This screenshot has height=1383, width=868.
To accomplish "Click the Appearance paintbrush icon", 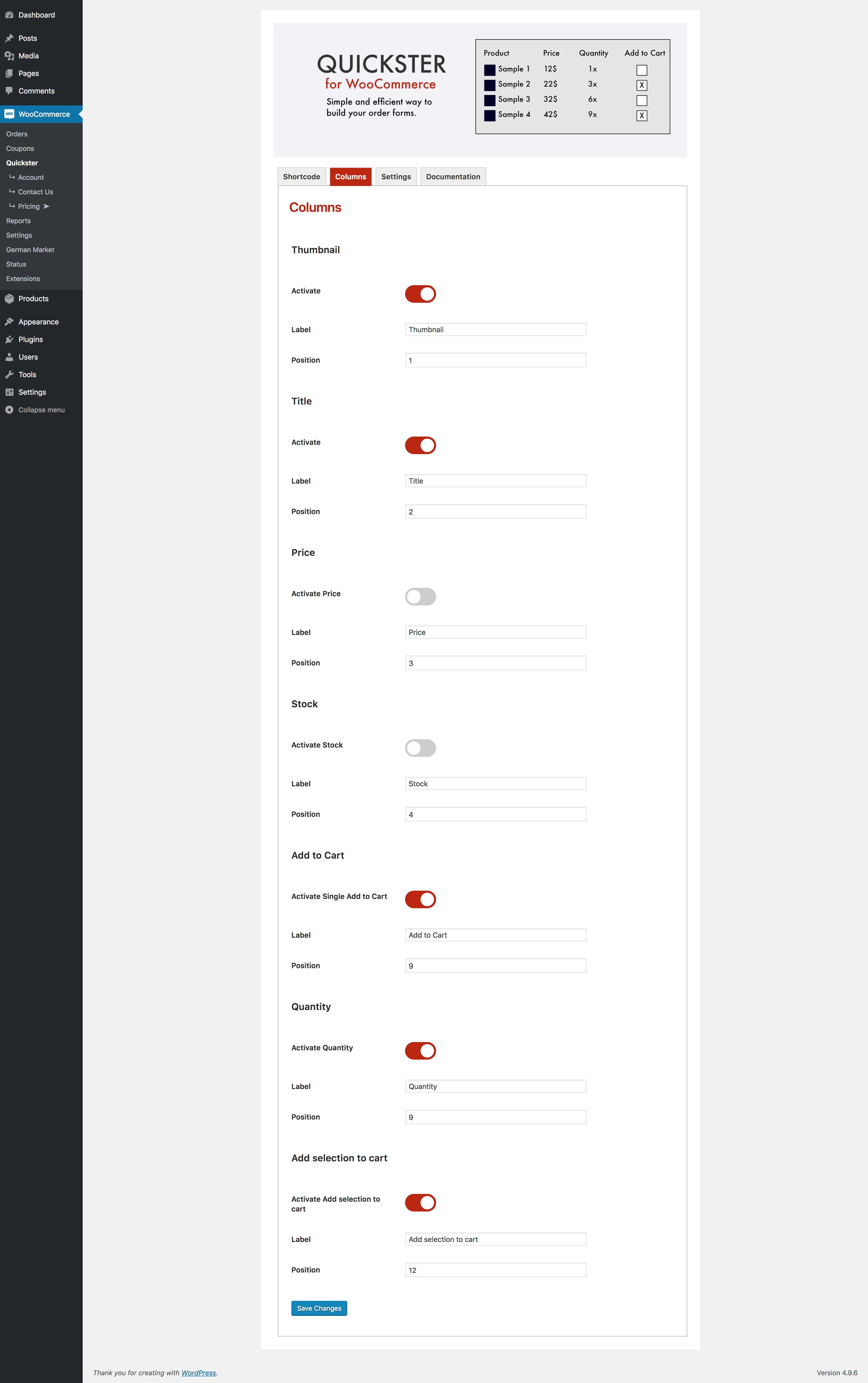I will coord(9,322).
